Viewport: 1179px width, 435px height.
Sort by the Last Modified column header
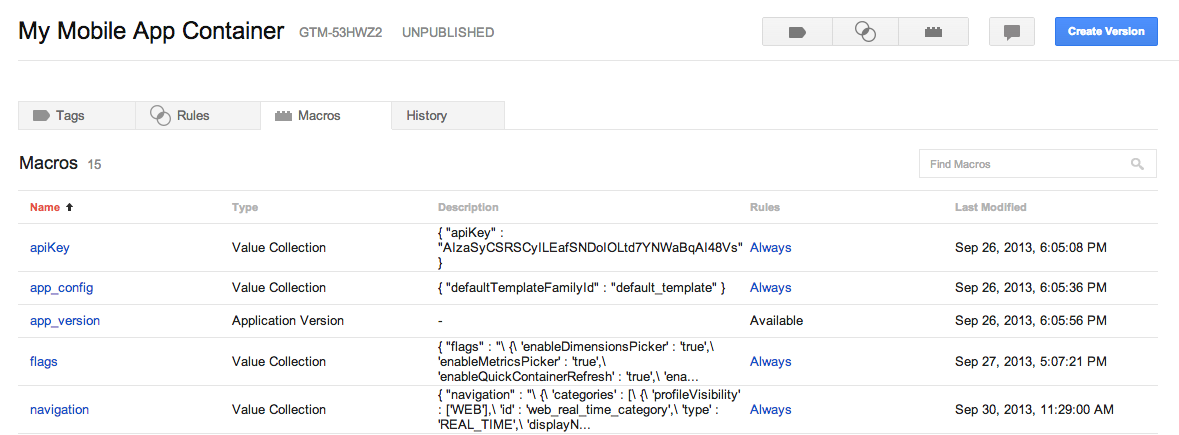pos(990,208)
